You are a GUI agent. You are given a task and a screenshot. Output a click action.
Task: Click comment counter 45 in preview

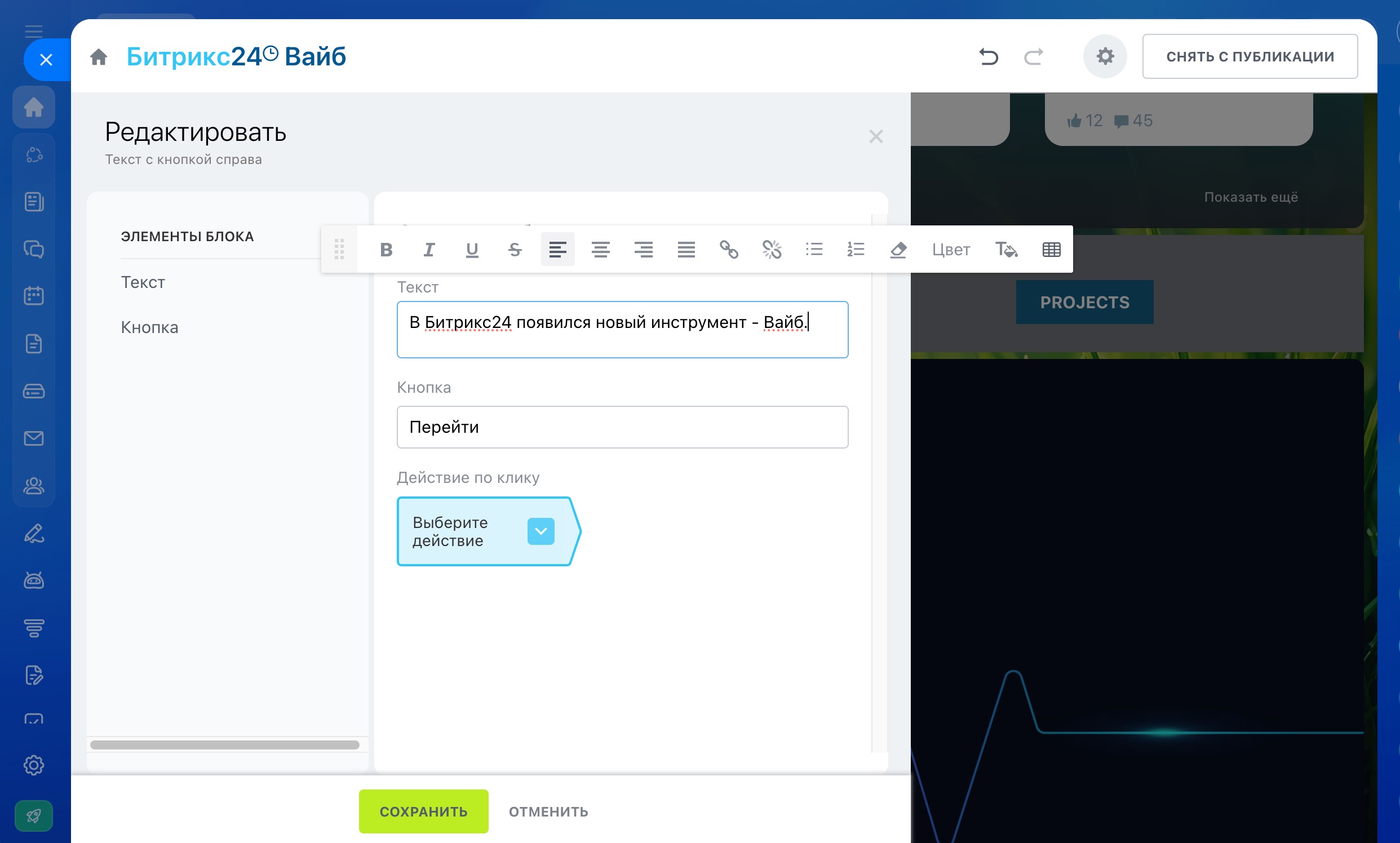(x=1133, y=121)
